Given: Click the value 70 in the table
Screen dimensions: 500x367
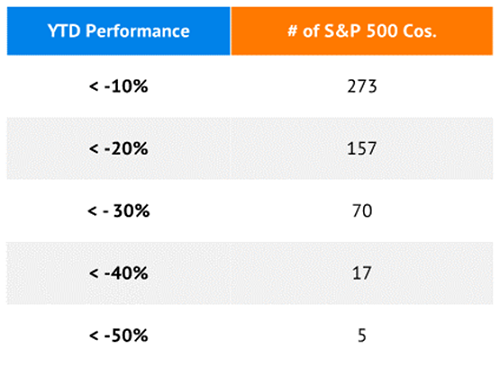Looking at the screenshot, I should point(362,211).
